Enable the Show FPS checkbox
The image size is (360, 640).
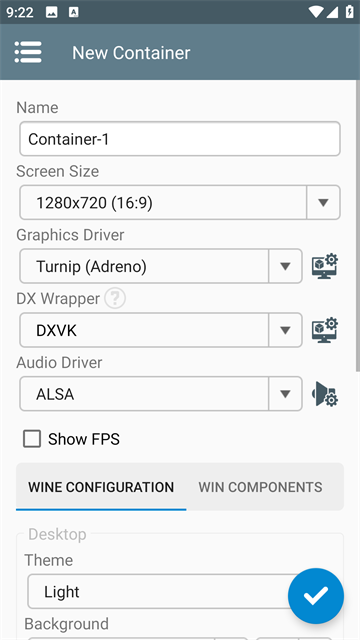pyautogui.click(x=32, y=439)
